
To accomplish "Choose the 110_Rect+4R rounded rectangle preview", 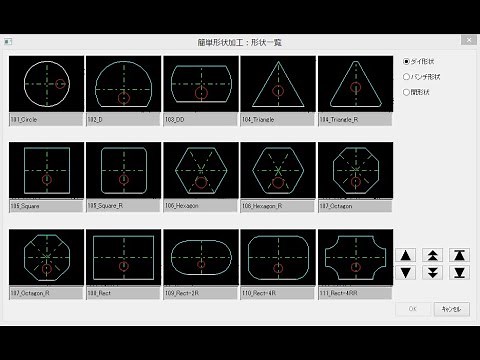I will (x=278, y=257).
